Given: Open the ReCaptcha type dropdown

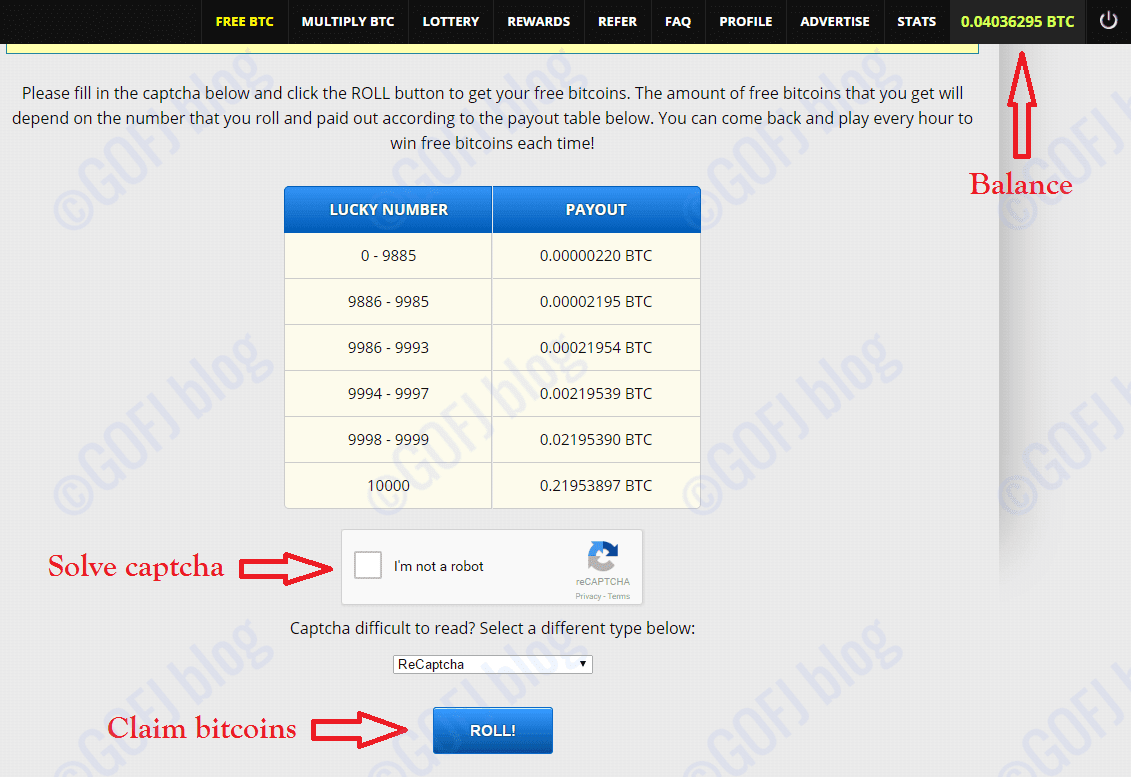Looking at the screenshot, I should [x=493, y=664].
